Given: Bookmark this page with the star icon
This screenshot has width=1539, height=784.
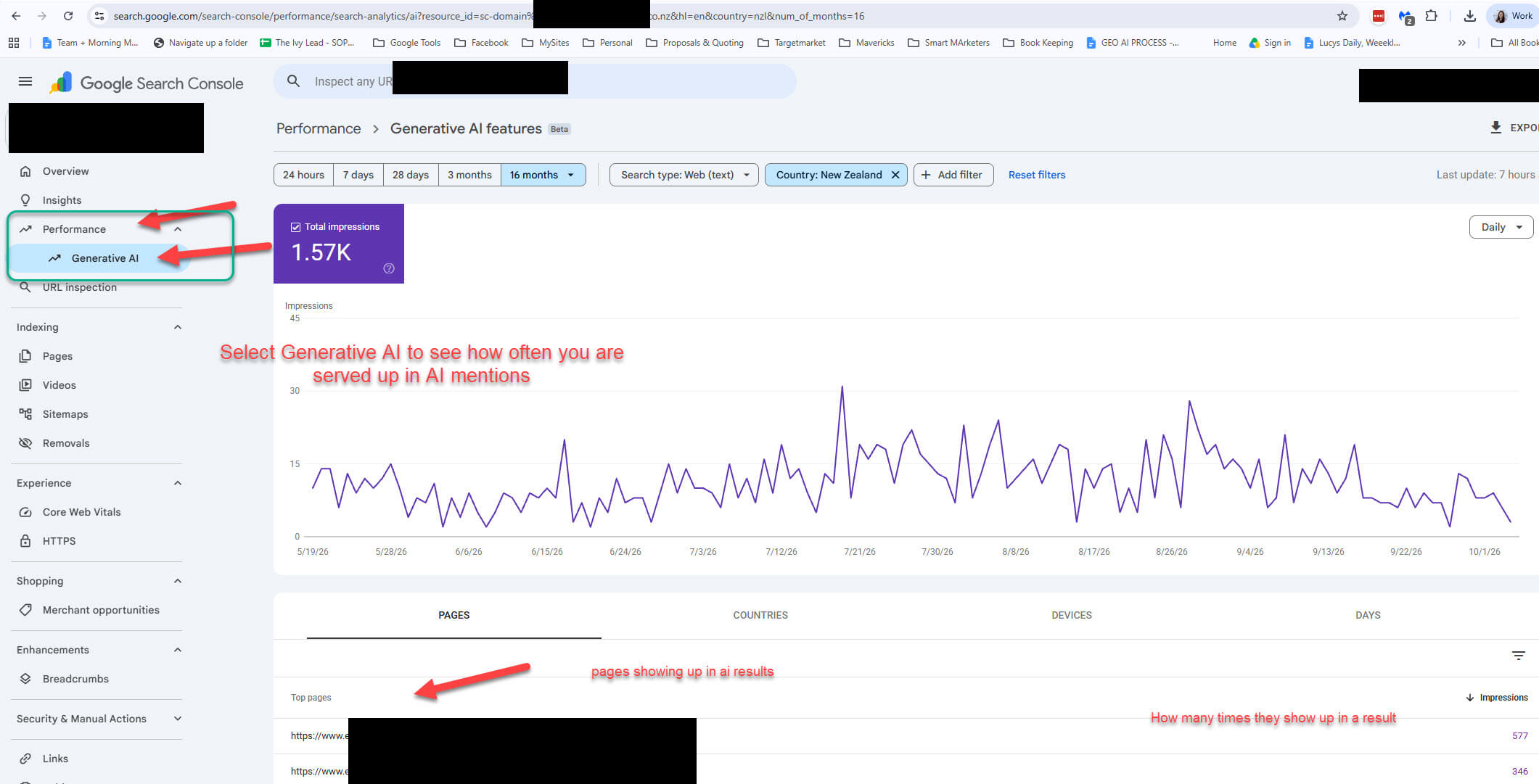Looking at the screenshot, I should pos(1342,16).
